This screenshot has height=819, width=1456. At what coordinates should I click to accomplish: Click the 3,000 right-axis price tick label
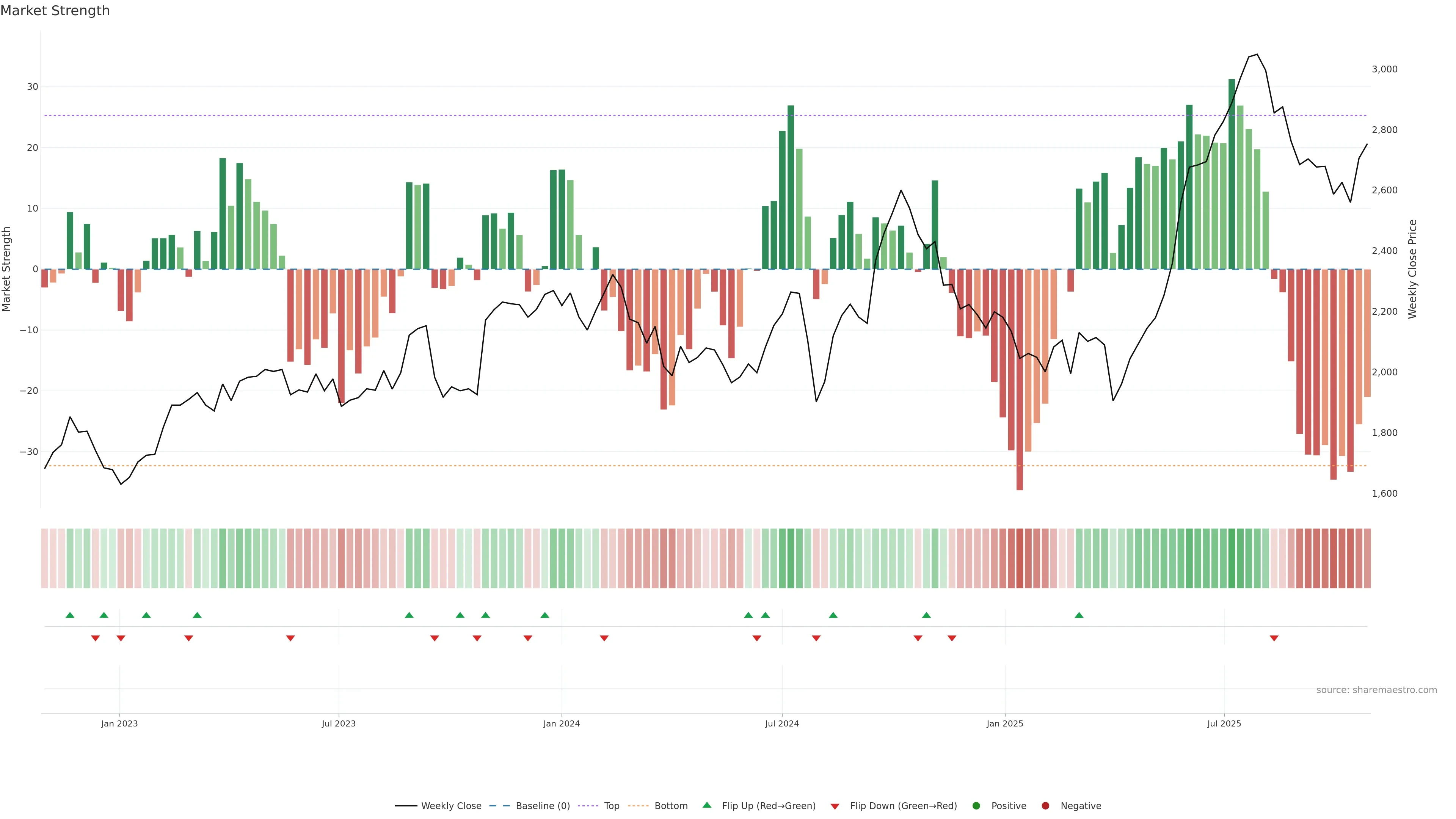coord(1384,69)
